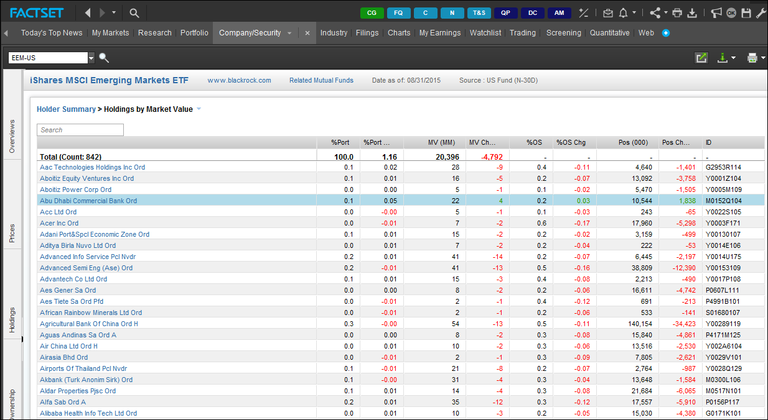
Task: Expand the alerts bell dropdown arrow
Action: tap(634, 13)
